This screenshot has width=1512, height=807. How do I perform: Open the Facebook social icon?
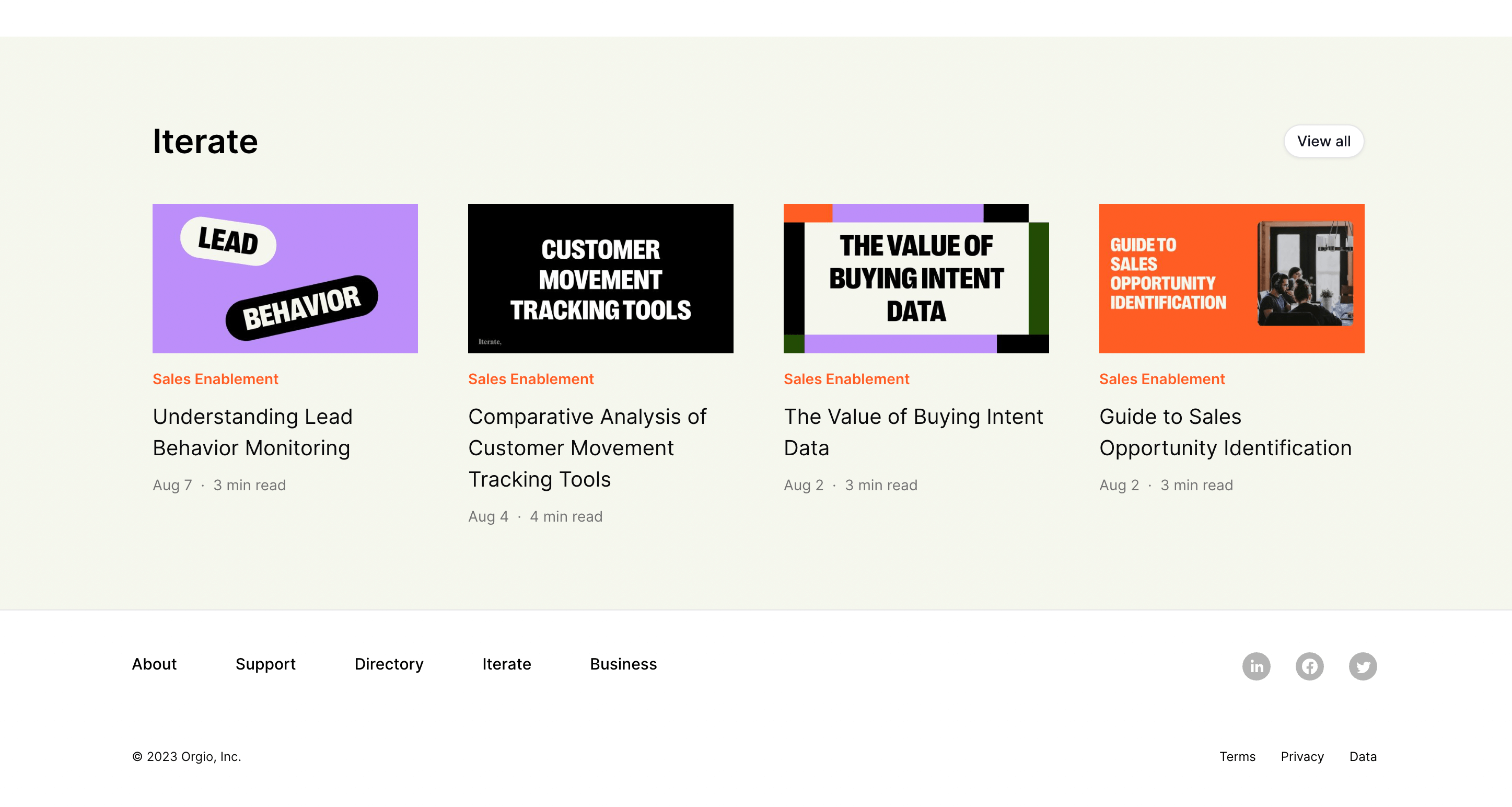[1309, 666]
